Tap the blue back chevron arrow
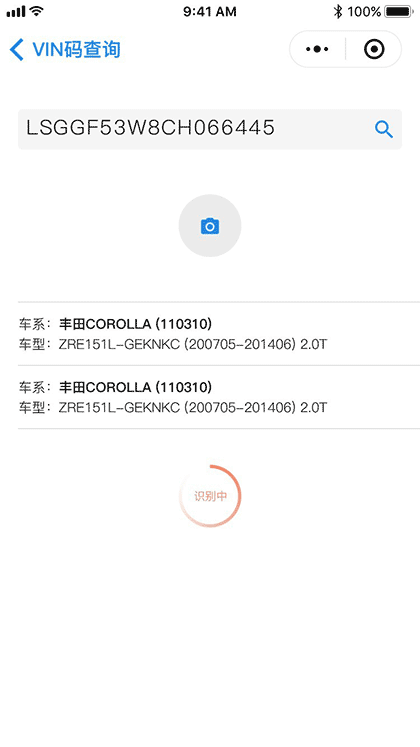Viewport: 420px width, 747px height. coord(16,50)
